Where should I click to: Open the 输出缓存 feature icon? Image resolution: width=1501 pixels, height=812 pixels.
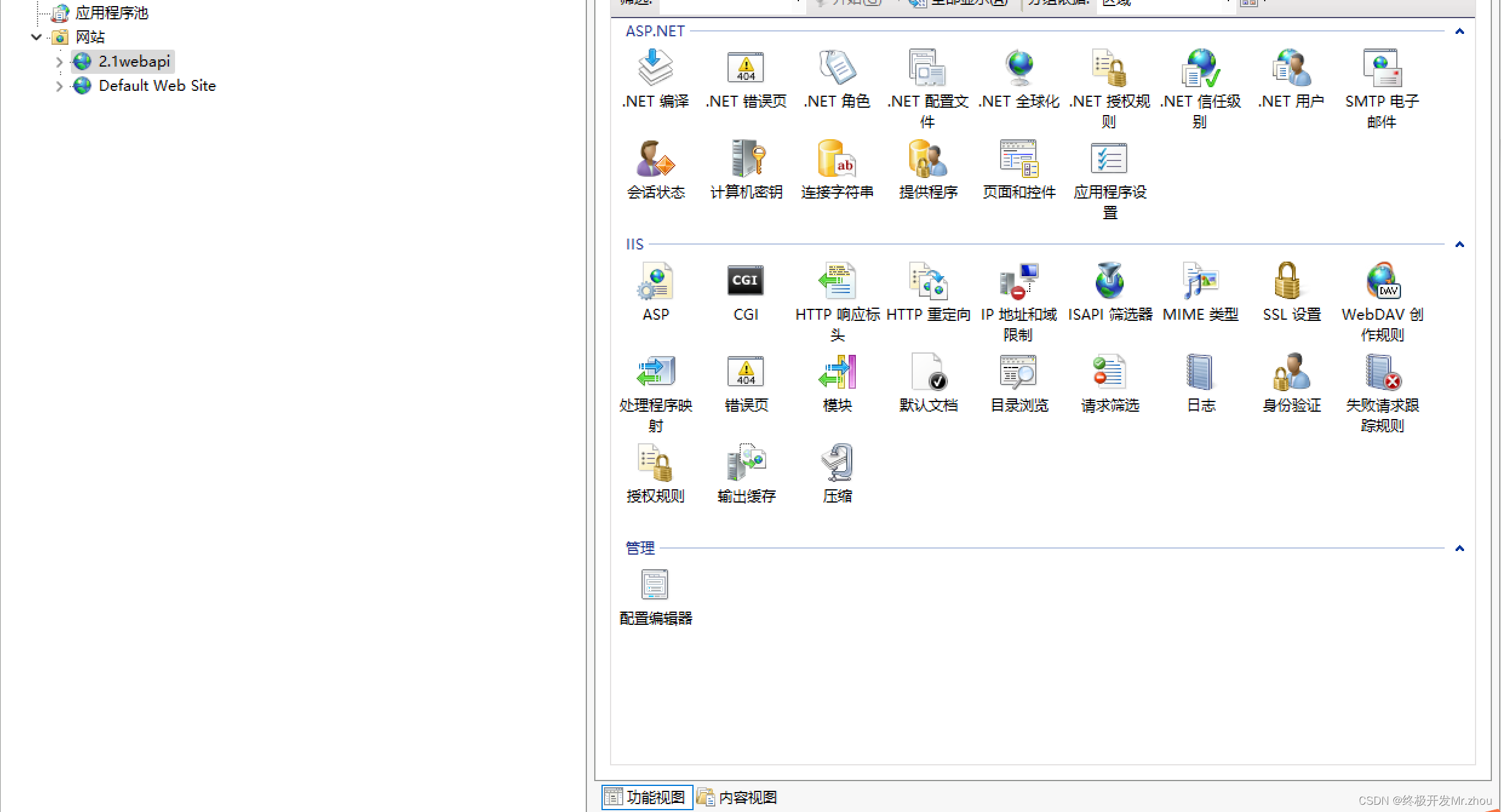[746, 463]
